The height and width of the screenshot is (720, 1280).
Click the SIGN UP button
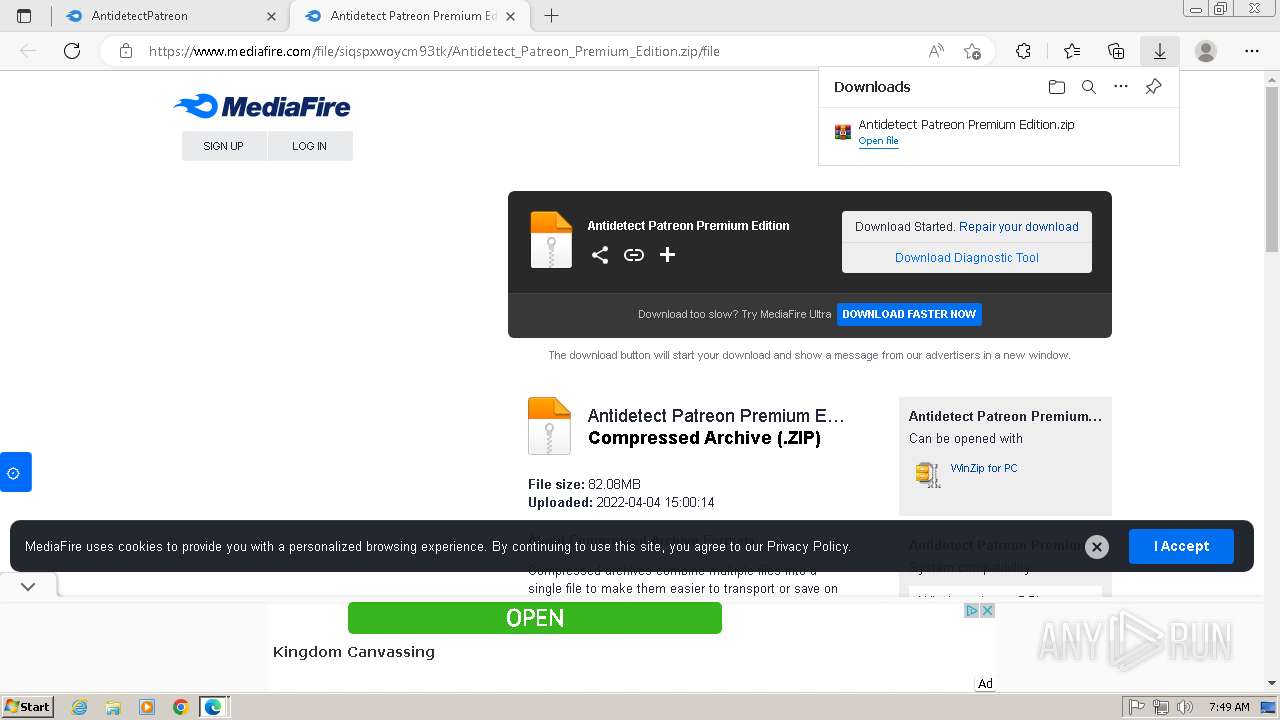[224, 146]
